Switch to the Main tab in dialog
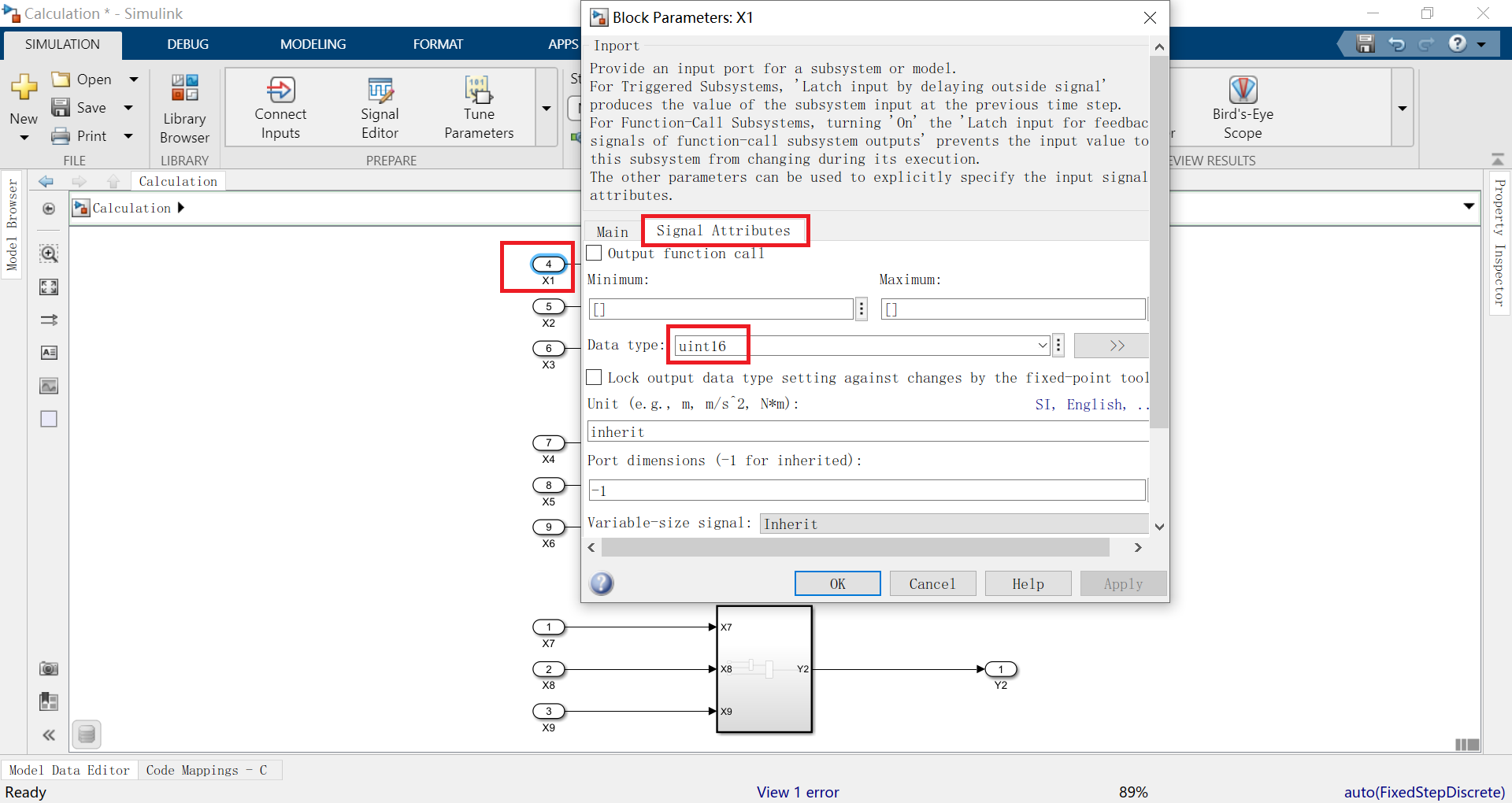This screenshot has height=803, width=1512. coord(612,231)
